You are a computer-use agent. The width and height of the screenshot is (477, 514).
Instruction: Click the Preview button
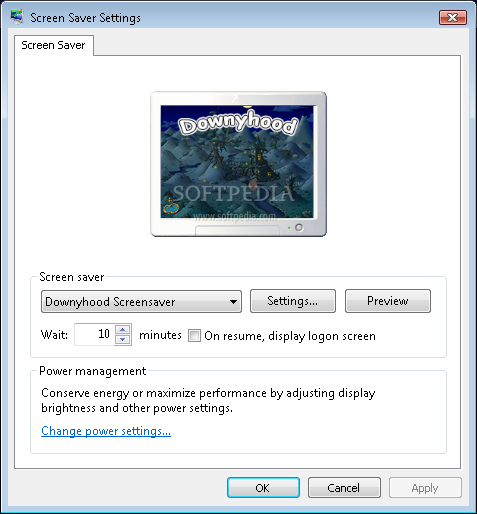coord(388,301)
